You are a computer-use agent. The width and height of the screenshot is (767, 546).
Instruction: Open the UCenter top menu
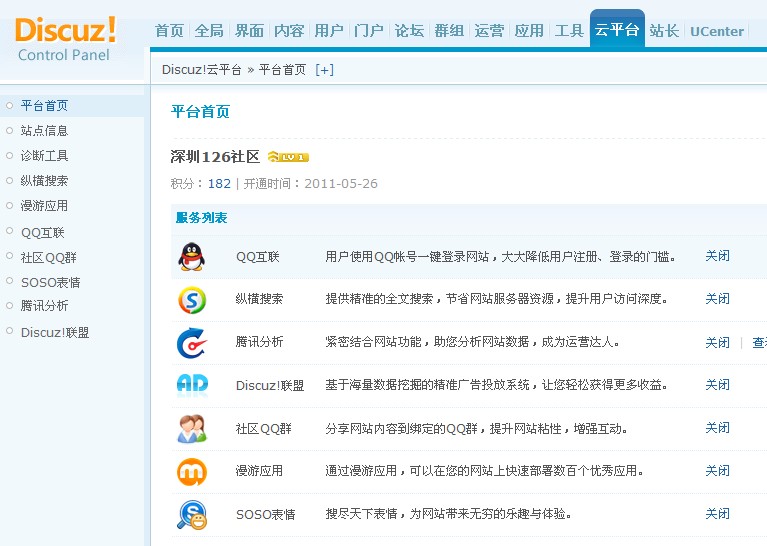coord(717,31)
